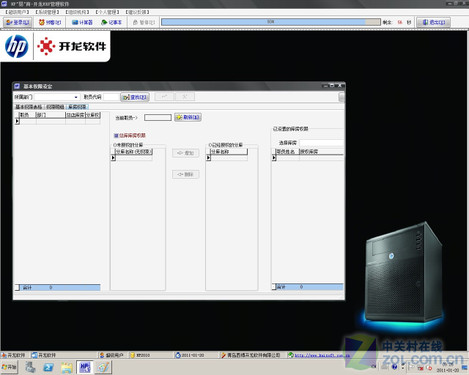The image size is (469, 375).
Task: Open the 系统管理 menu
Action: pos(48,12)
